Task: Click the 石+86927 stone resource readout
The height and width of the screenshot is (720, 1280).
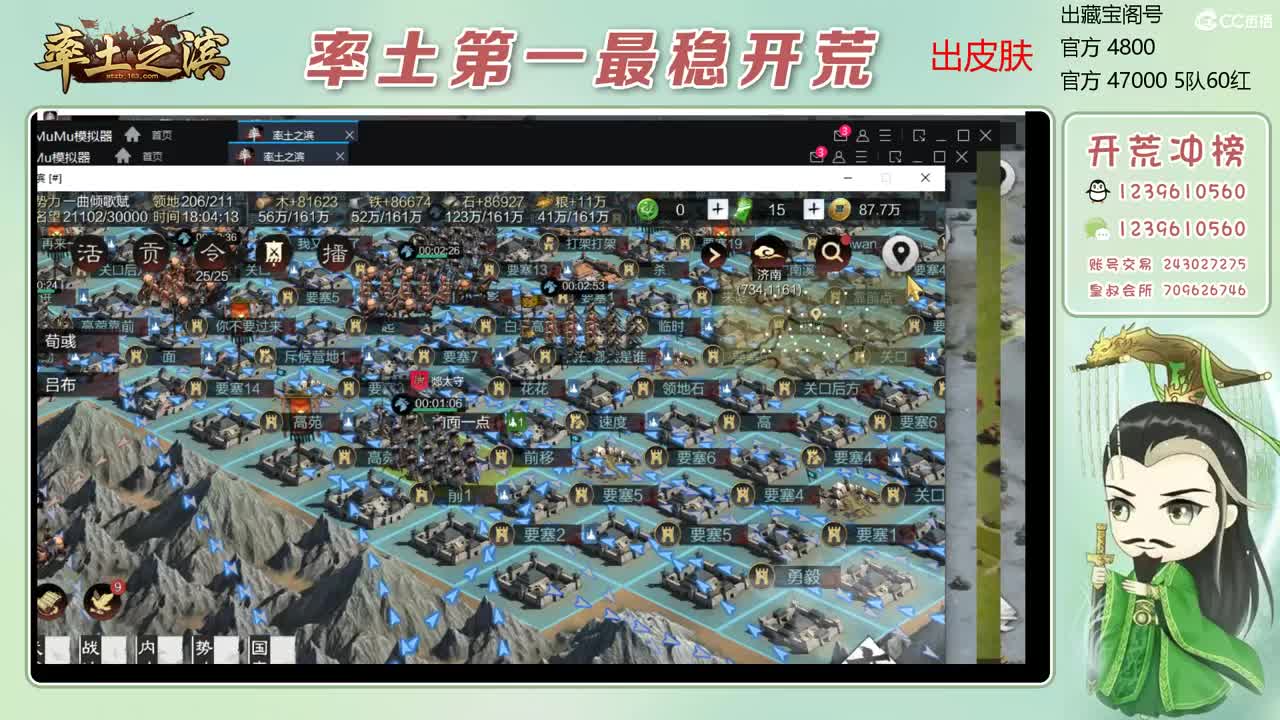Action: tap(485, 201)
